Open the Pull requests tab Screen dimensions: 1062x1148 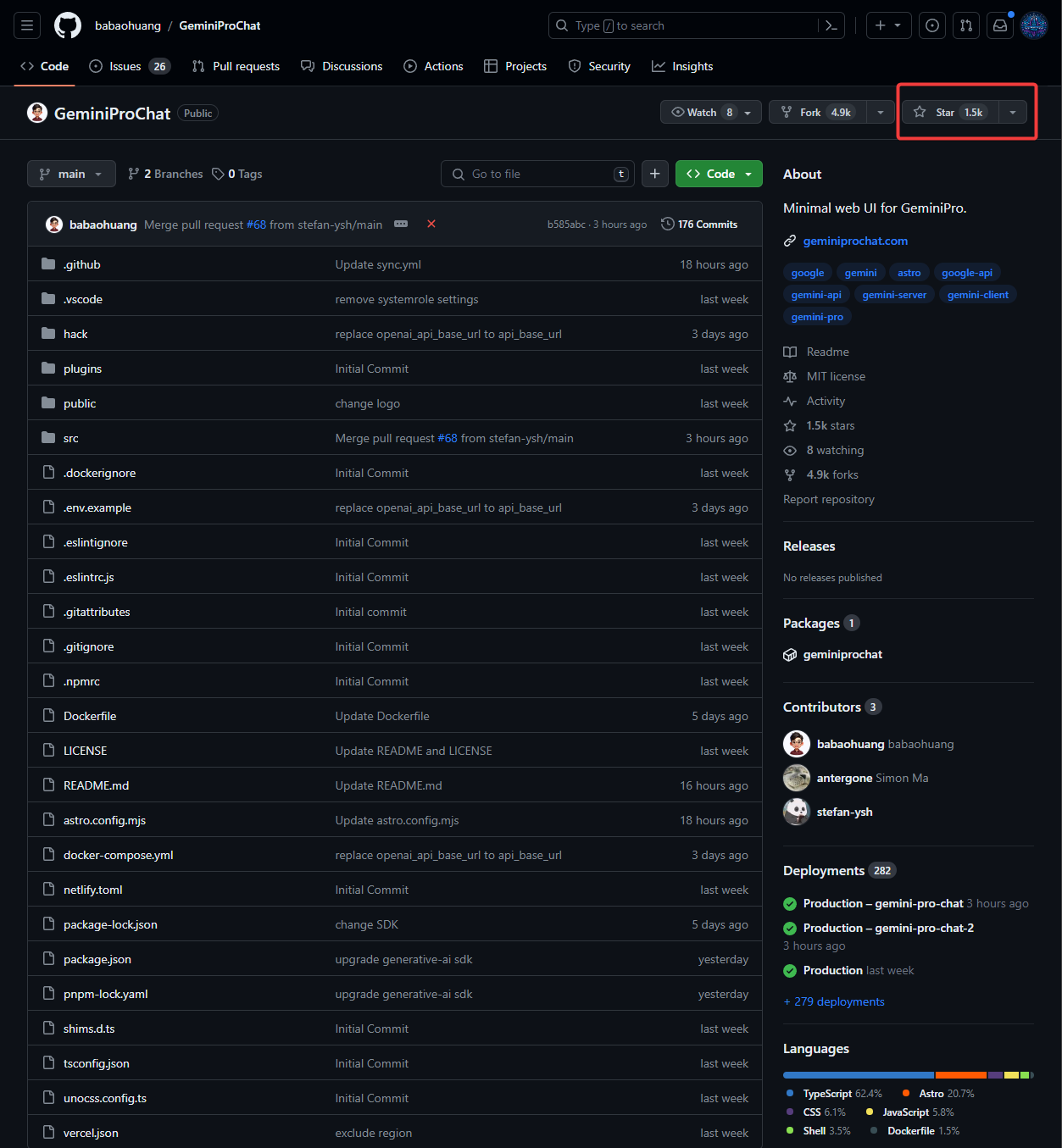point(236,66)
